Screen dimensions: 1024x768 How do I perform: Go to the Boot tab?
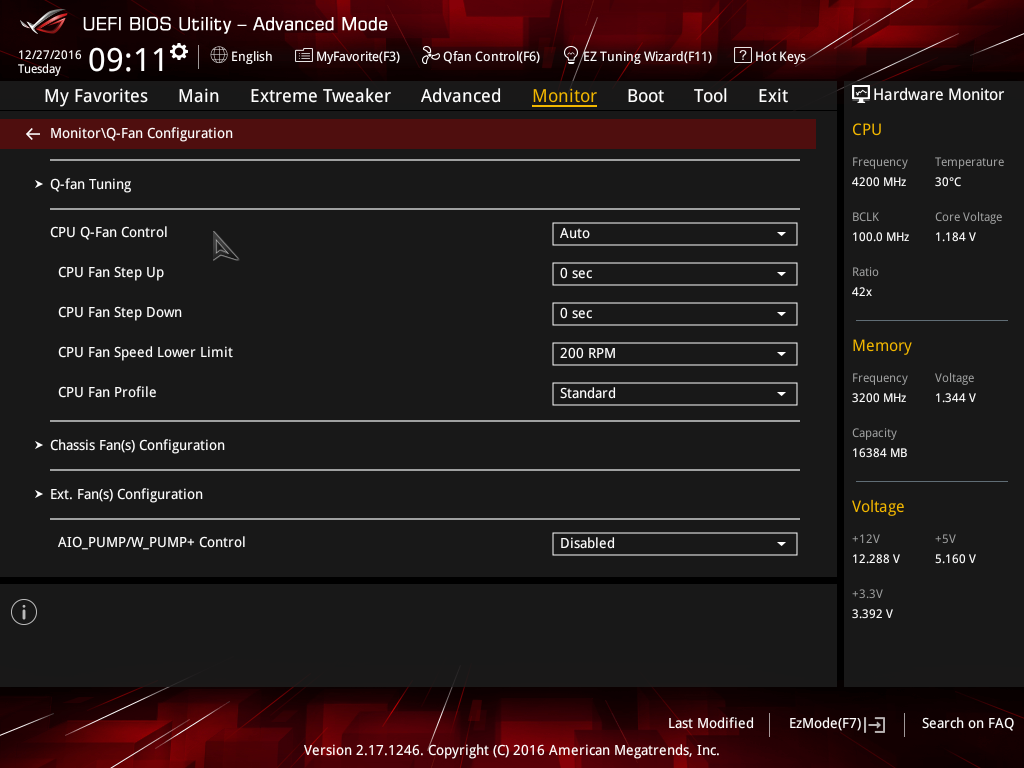pos(645,96)
